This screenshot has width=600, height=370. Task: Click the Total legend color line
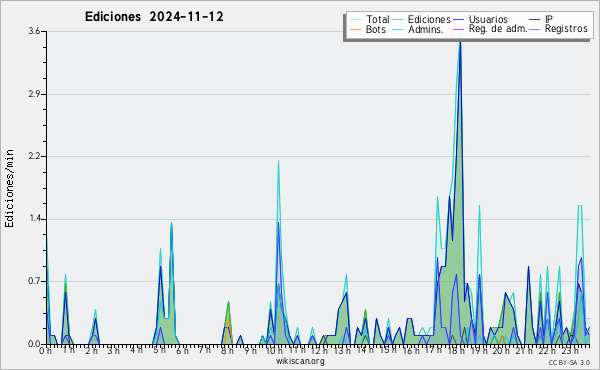point(355,20)
